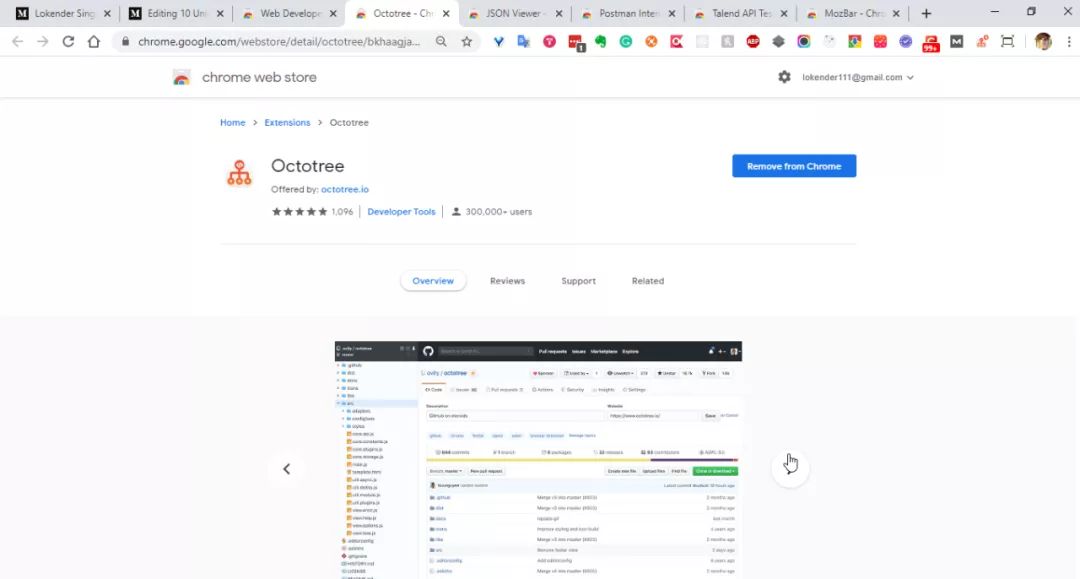Open the Grammarly extension icon
The width and height of the screenshot is (1080, 579).
pyautogui.click(x=625, y=41)
